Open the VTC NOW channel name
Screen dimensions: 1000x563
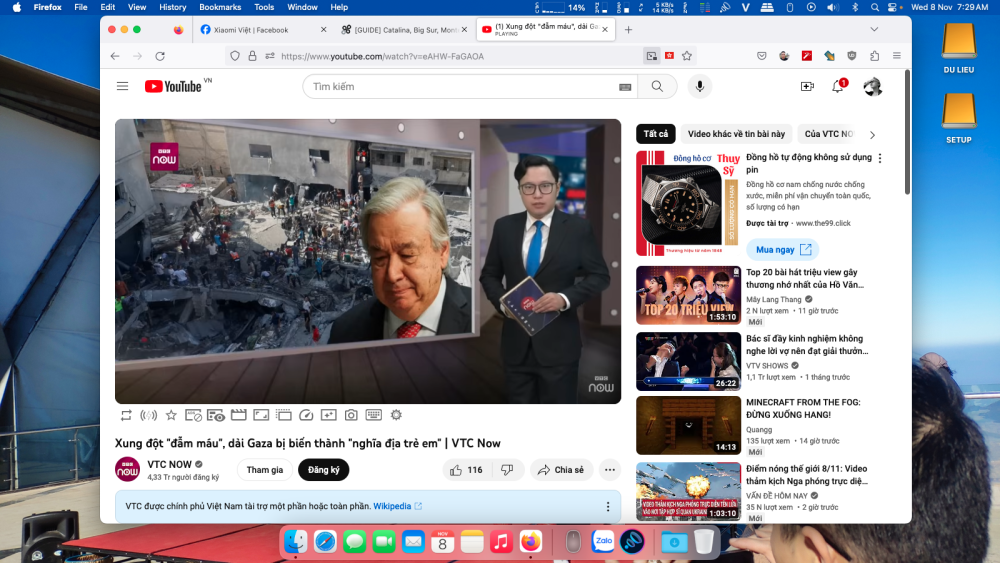pos(169,464)
